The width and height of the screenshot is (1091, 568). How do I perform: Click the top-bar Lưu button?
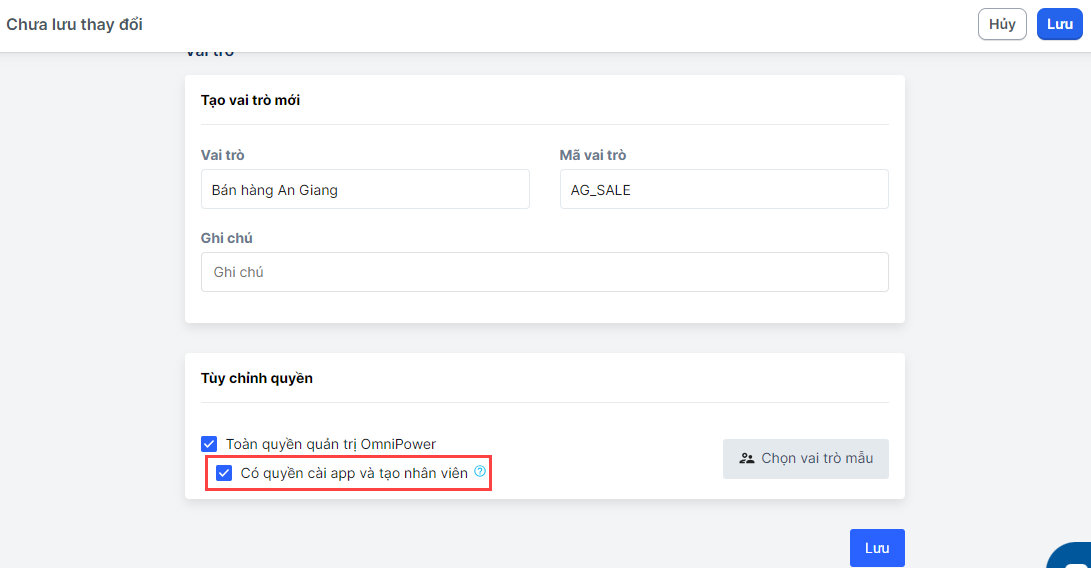pos(1060,25)
